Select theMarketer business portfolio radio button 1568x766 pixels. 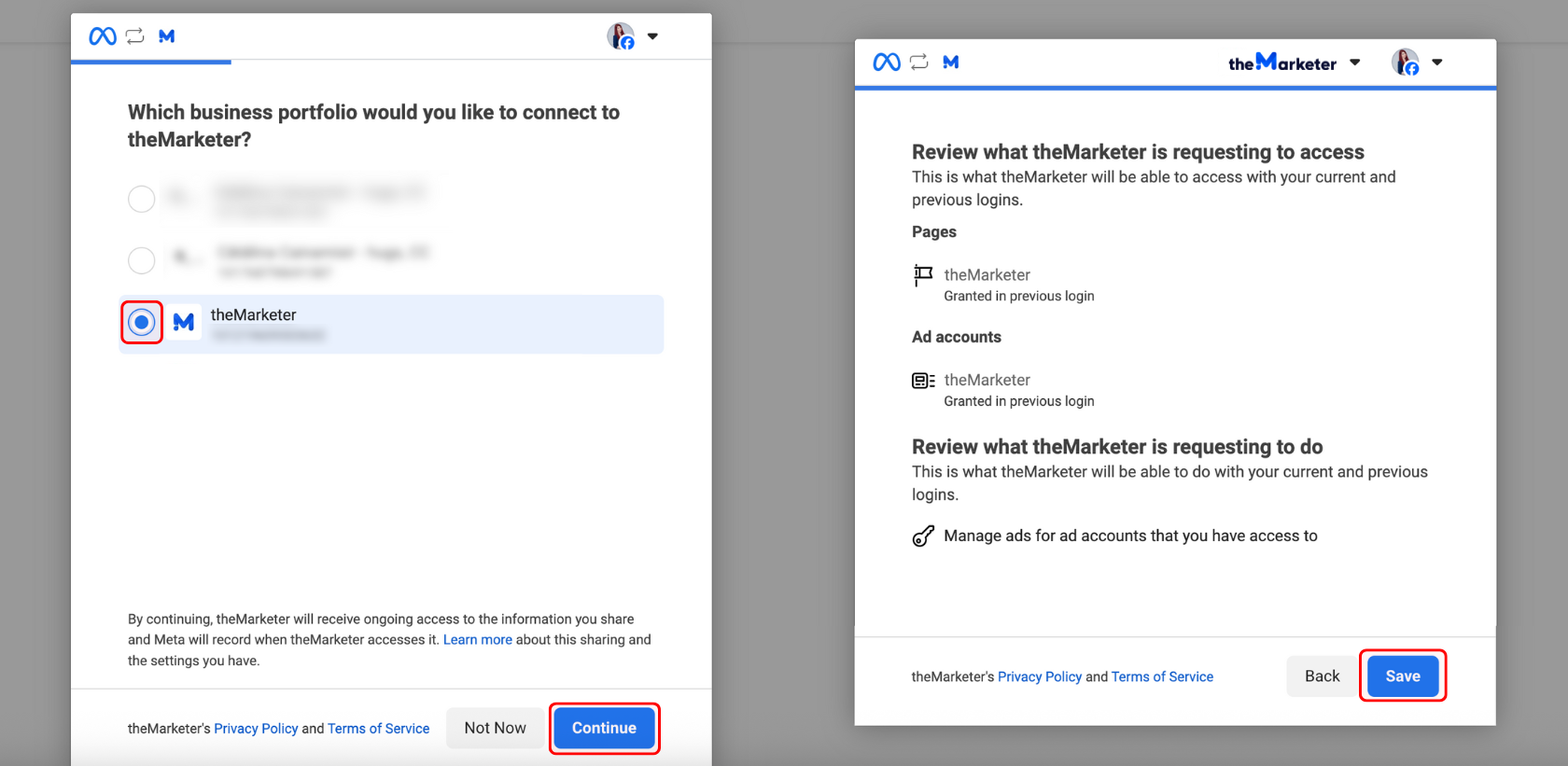[x=142, y=322]
